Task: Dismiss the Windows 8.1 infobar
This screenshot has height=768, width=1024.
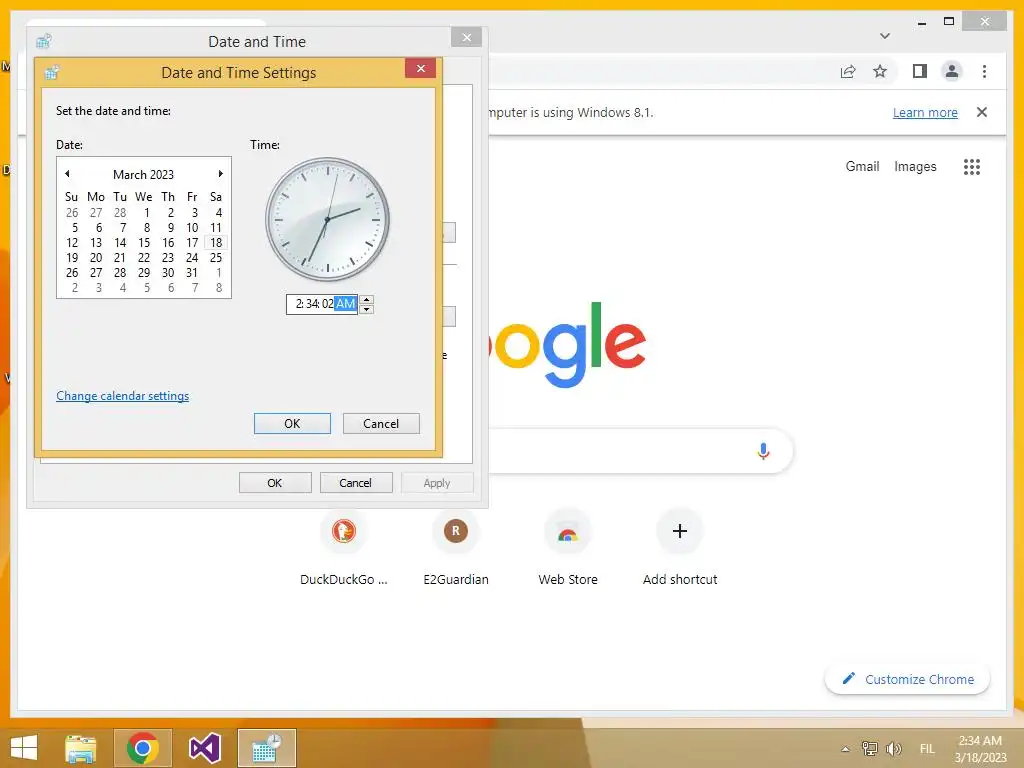Action: (x=982, y=112)
